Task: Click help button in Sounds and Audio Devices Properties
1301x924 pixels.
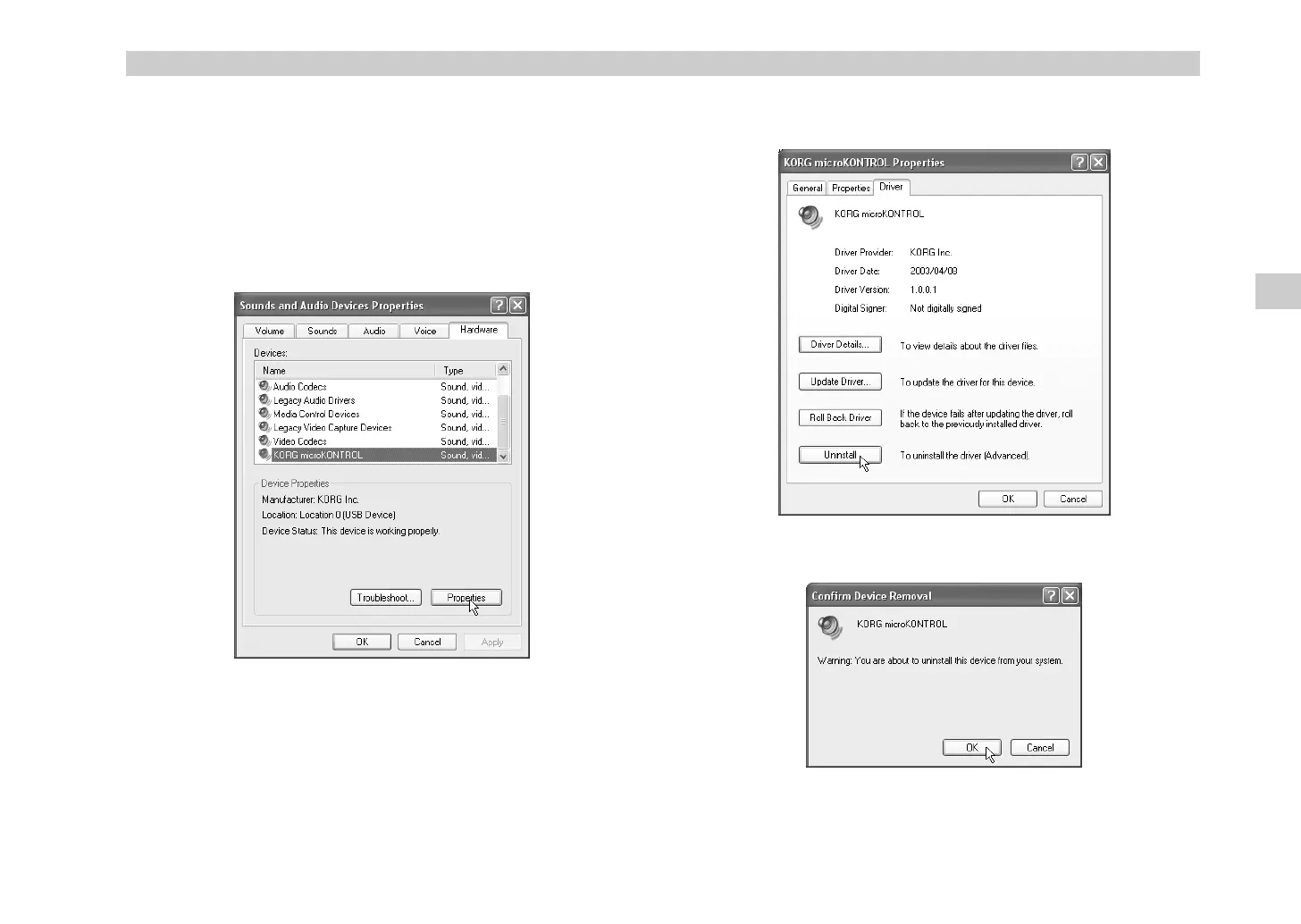Action: click(x=499, y=306)
